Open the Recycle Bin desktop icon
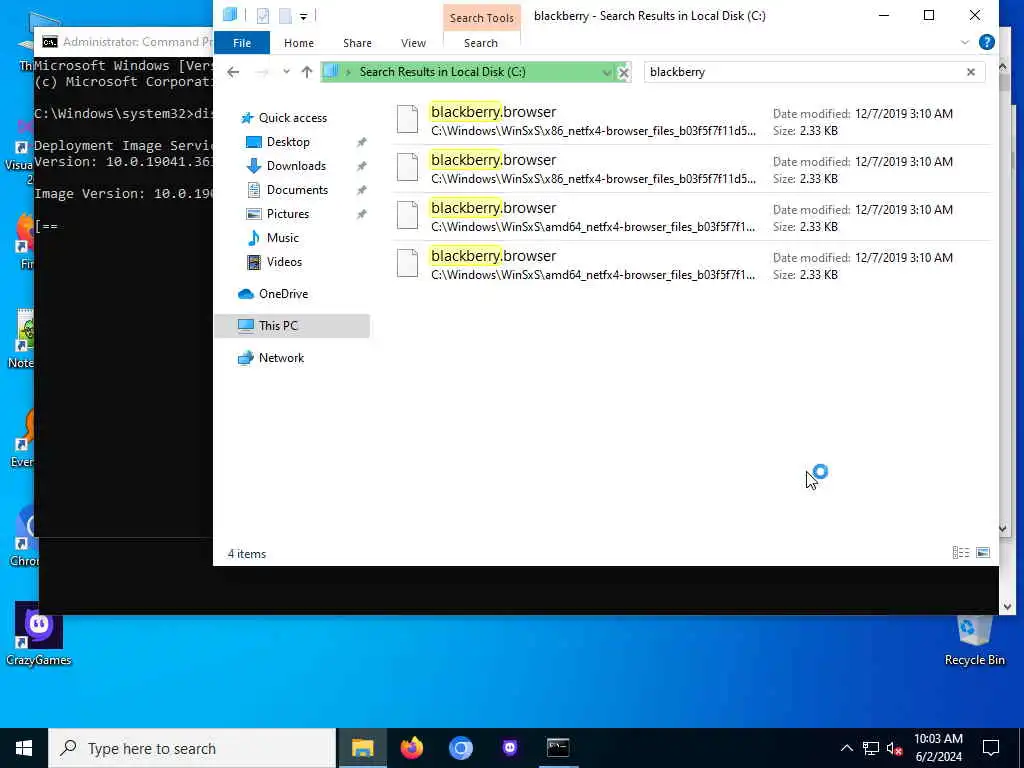This screenshot has width=1024, height=768. coord(974,640)
